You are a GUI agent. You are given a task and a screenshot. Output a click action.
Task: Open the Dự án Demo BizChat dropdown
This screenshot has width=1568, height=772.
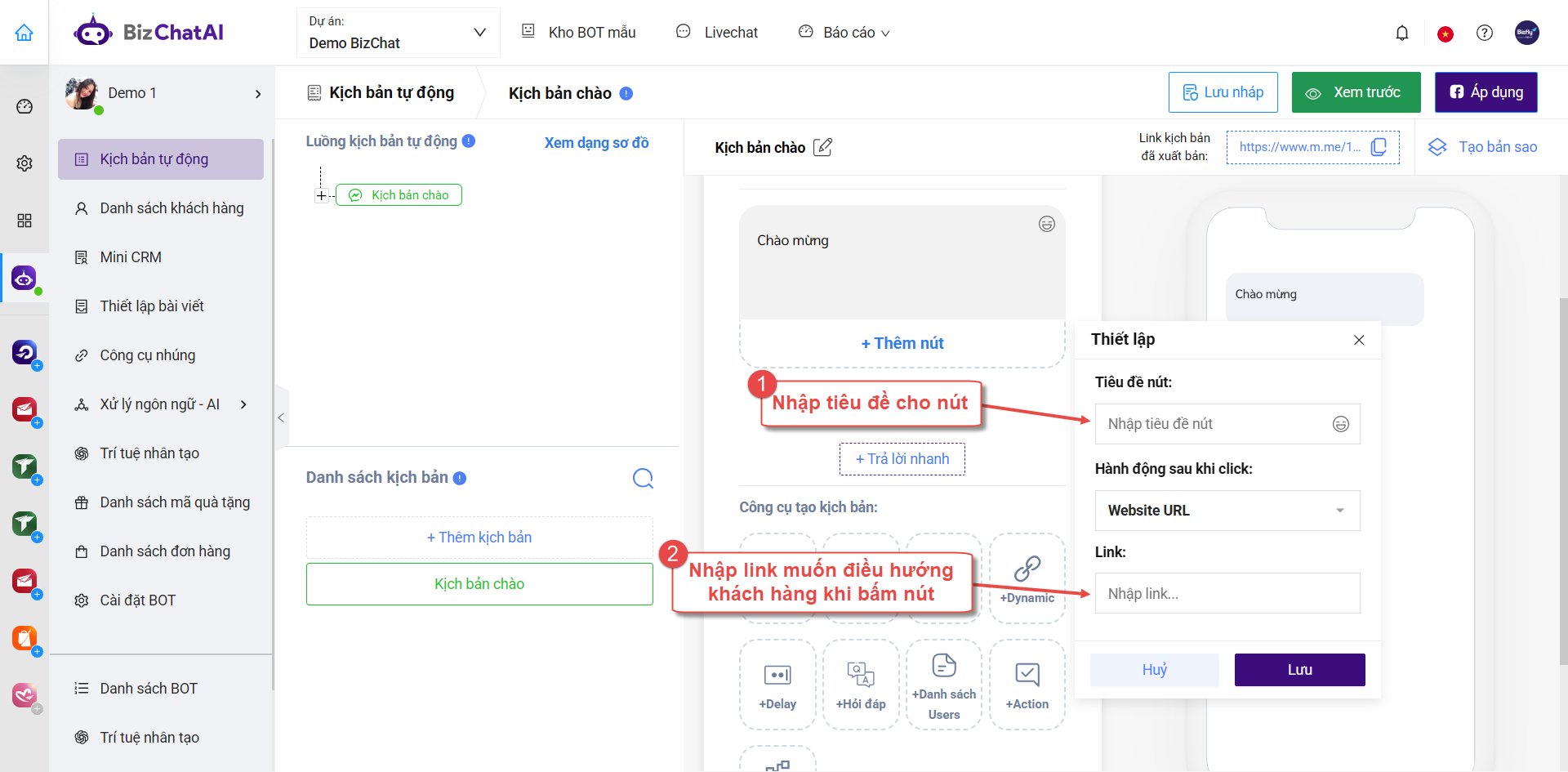click(398, 33)
